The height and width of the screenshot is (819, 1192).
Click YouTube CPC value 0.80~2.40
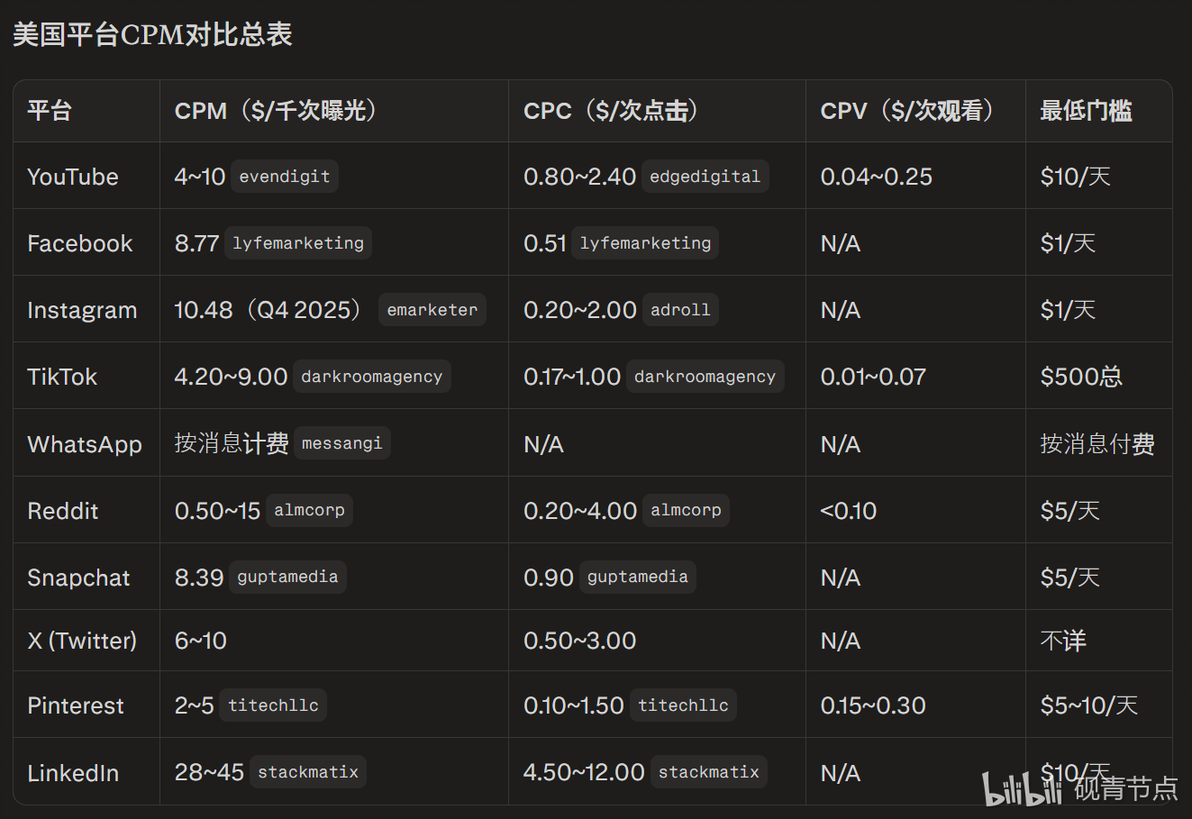[x=579, y=177]
